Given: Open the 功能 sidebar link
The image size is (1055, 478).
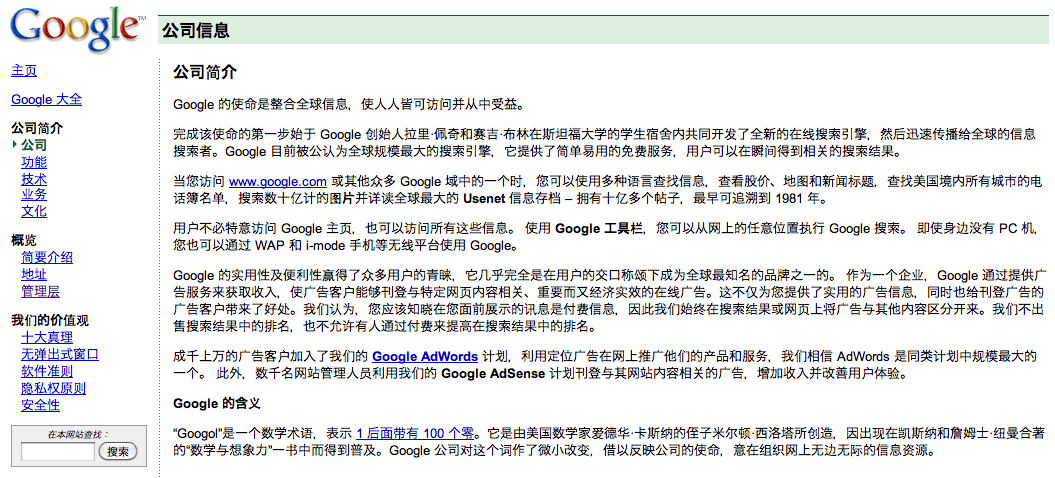Looking at the screenshot, I should coord(34,162).
